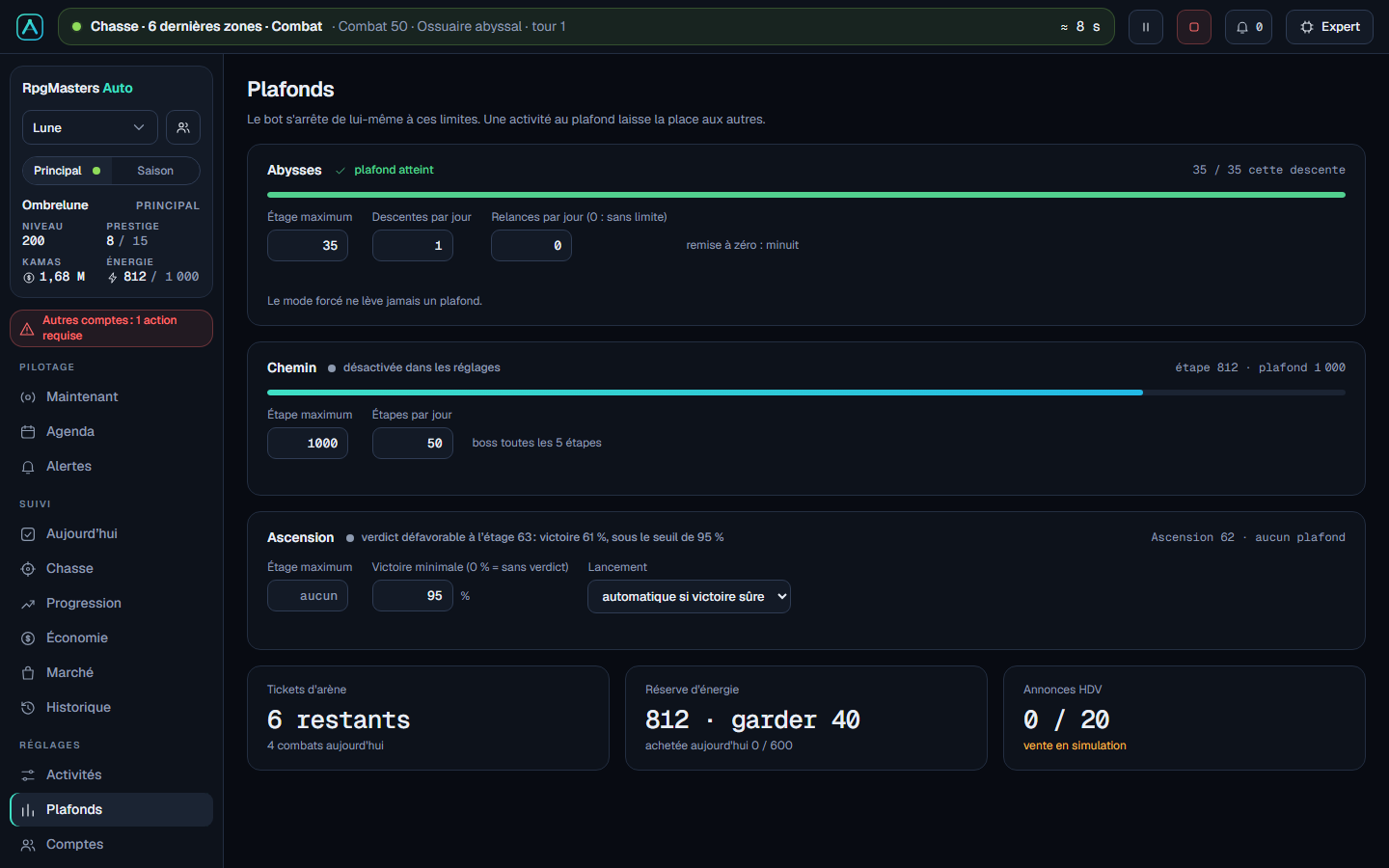Click the Chemin progress bar
The image size is (1389, 868).
(806, 393)
